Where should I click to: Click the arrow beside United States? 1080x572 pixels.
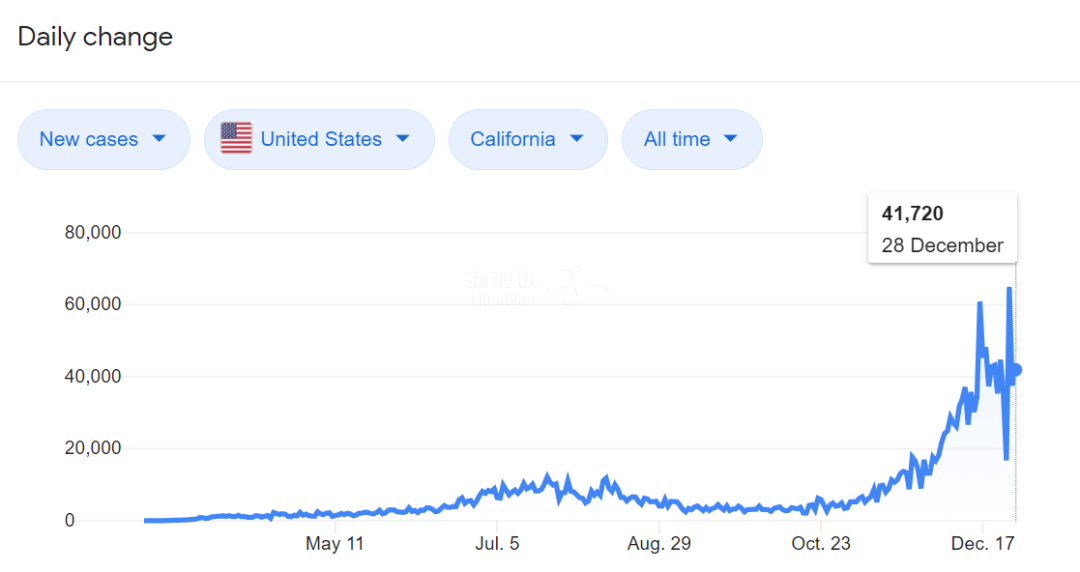coord(403,139)
